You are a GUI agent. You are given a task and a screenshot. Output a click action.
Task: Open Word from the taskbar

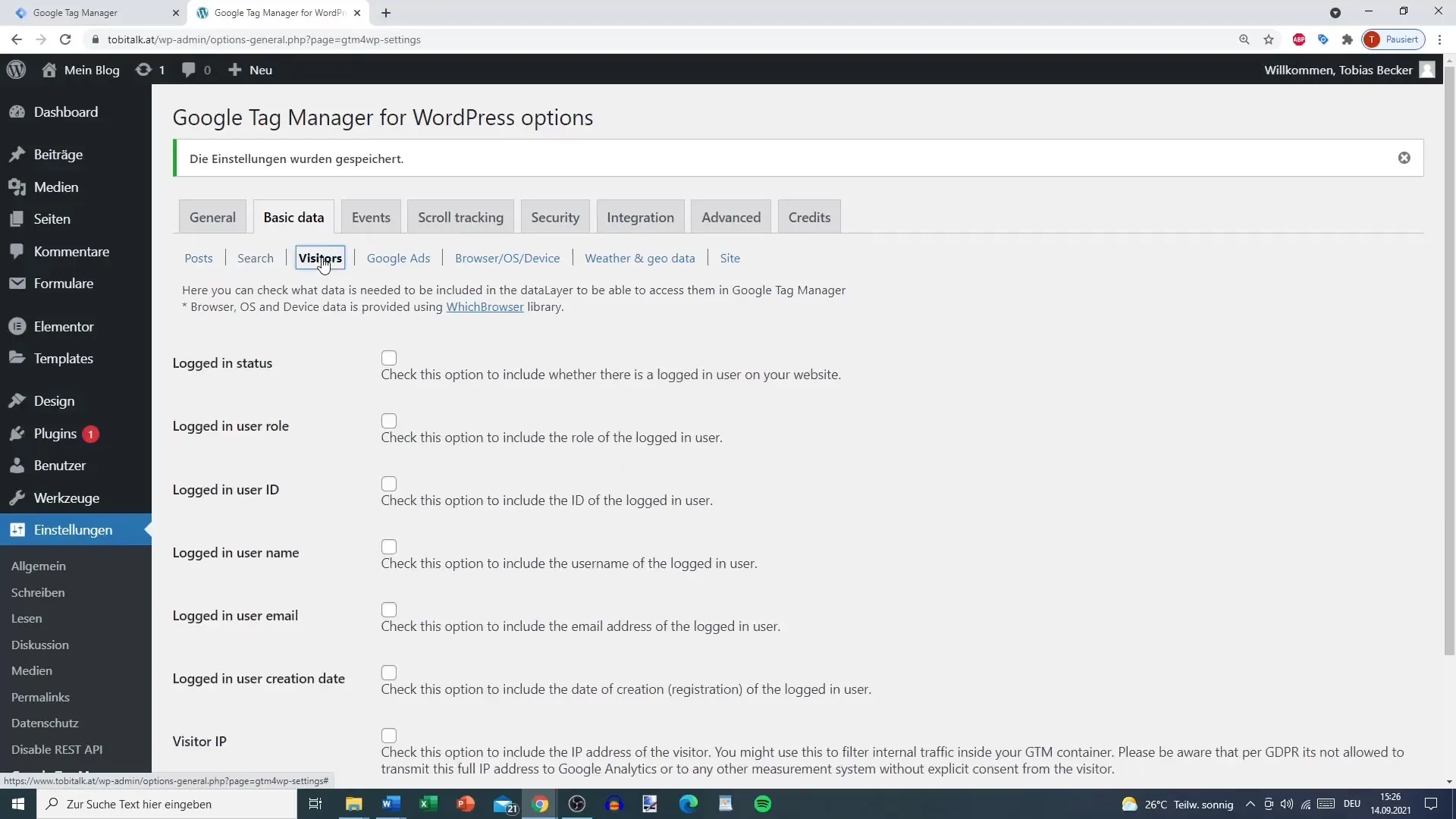pyautogui.click(x=391, y=804)
